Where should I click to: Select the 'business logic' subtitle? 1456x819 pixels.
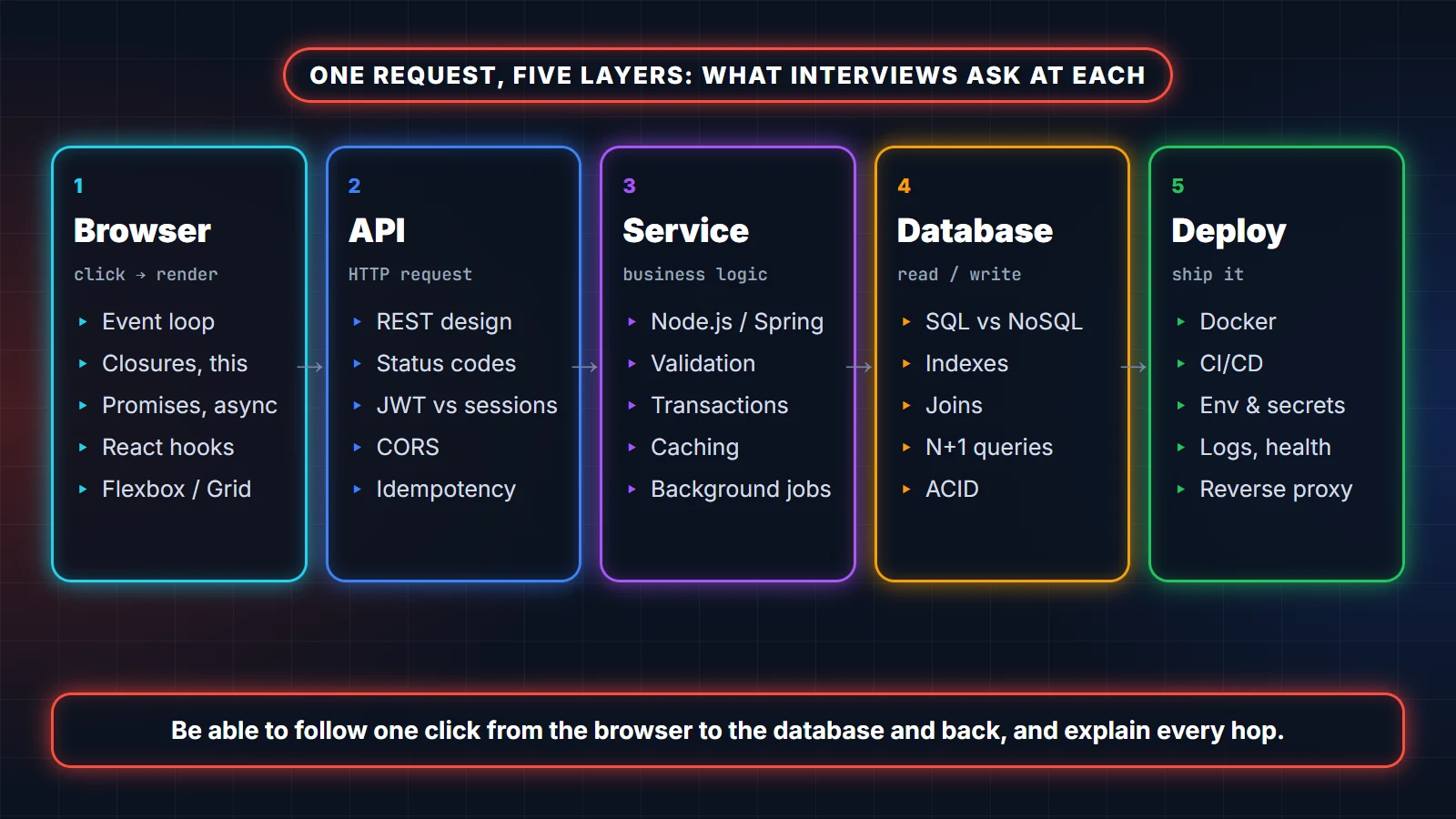coord(695,274)
